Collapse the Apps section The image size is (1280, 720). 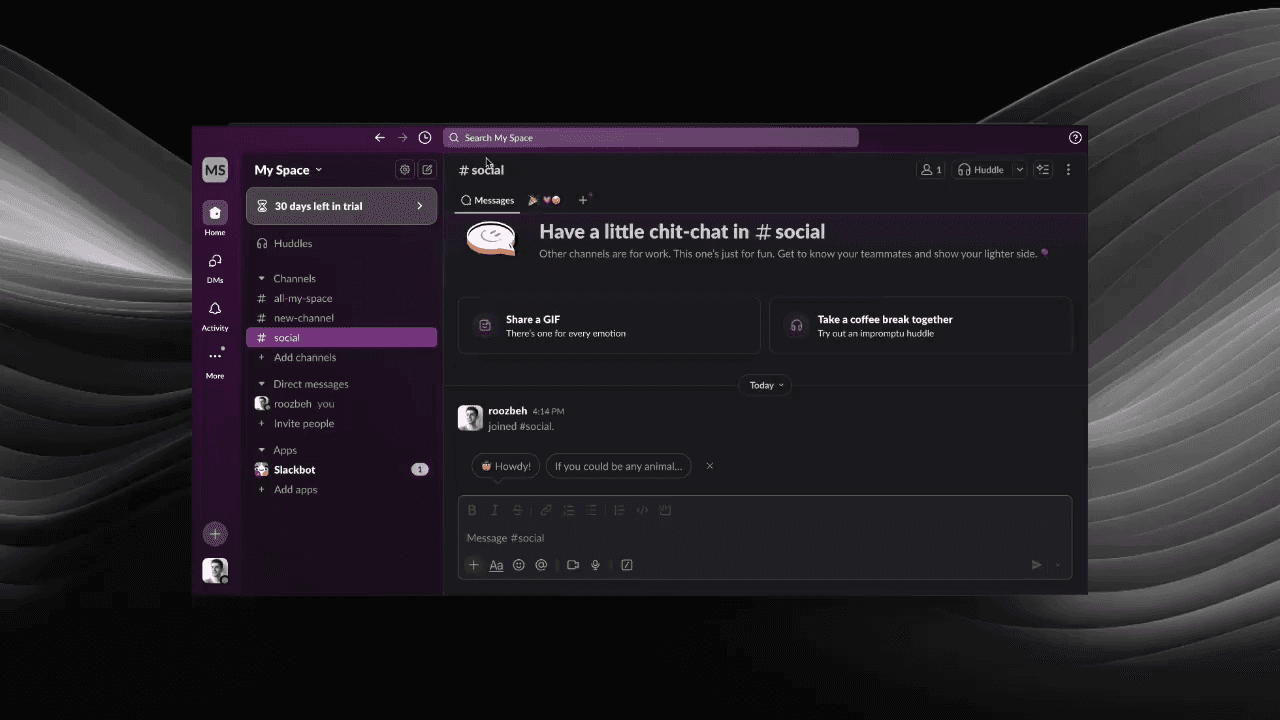(x=262, y=450)
